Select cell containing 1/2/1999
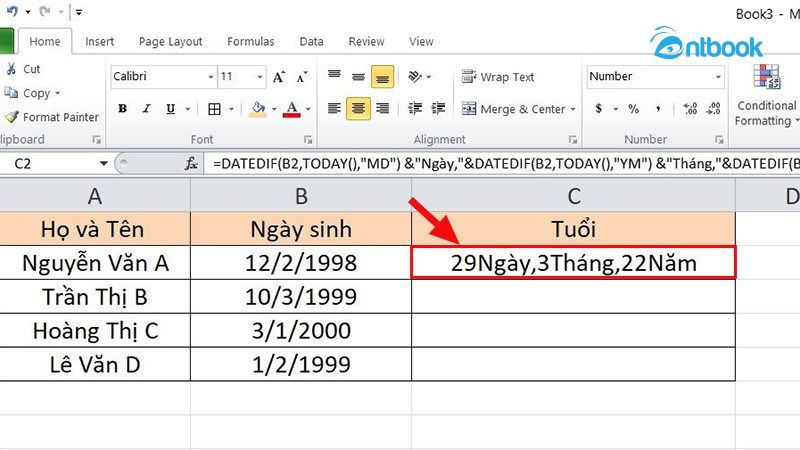 click(301, 364)
